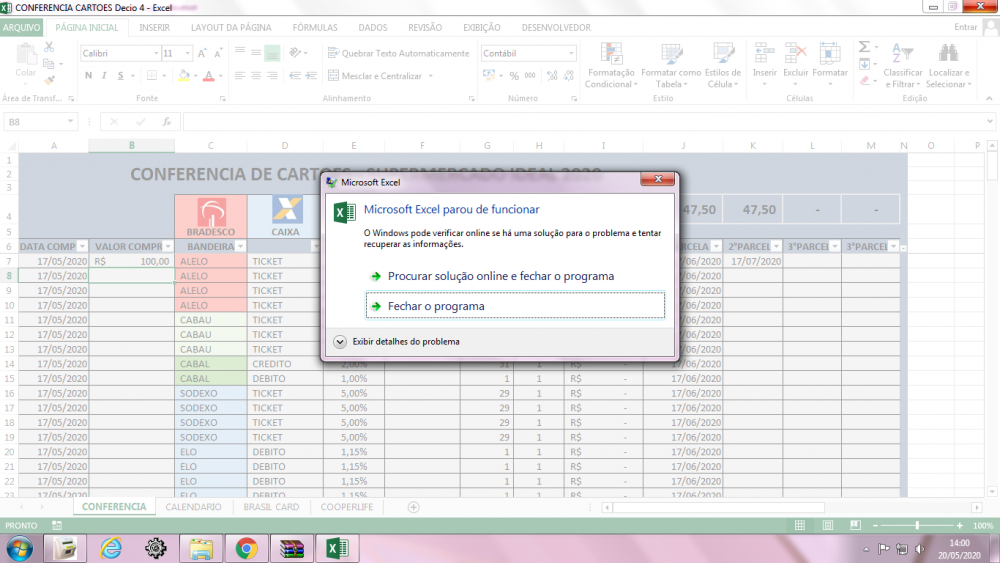Image resolution: width=1000 pixels, height=563 pixels.
Task: Switch to the FÓRMULAS ribbon tab
Action: click(314, 28)
